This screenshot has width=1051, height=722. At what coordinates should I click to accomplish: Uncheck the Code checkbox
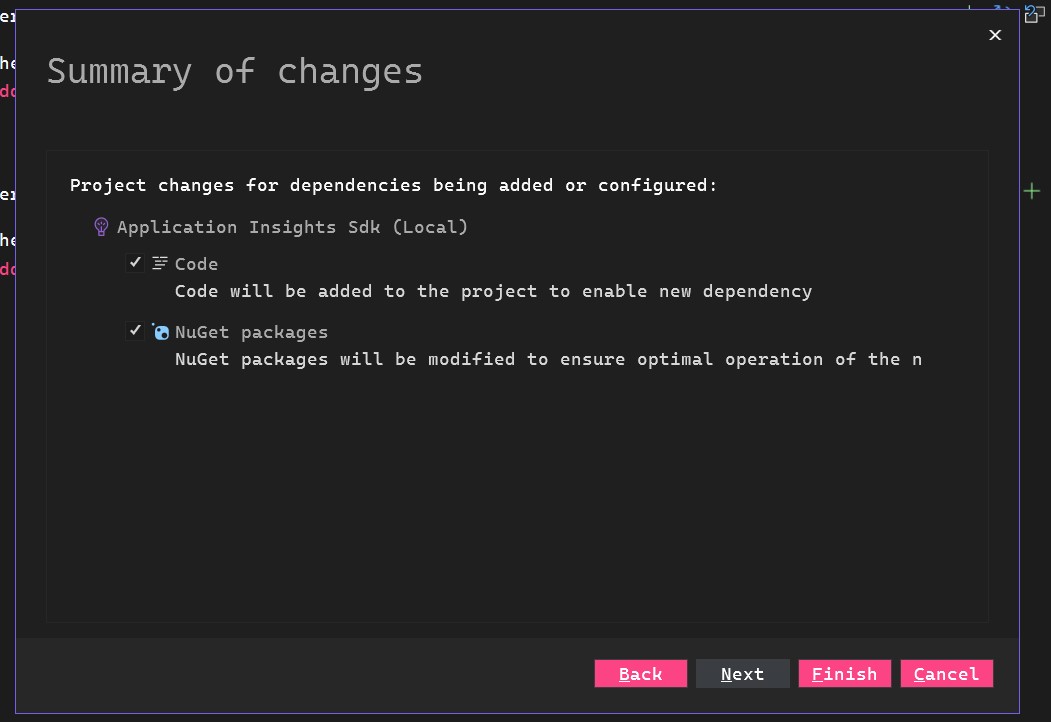[135, 263]
